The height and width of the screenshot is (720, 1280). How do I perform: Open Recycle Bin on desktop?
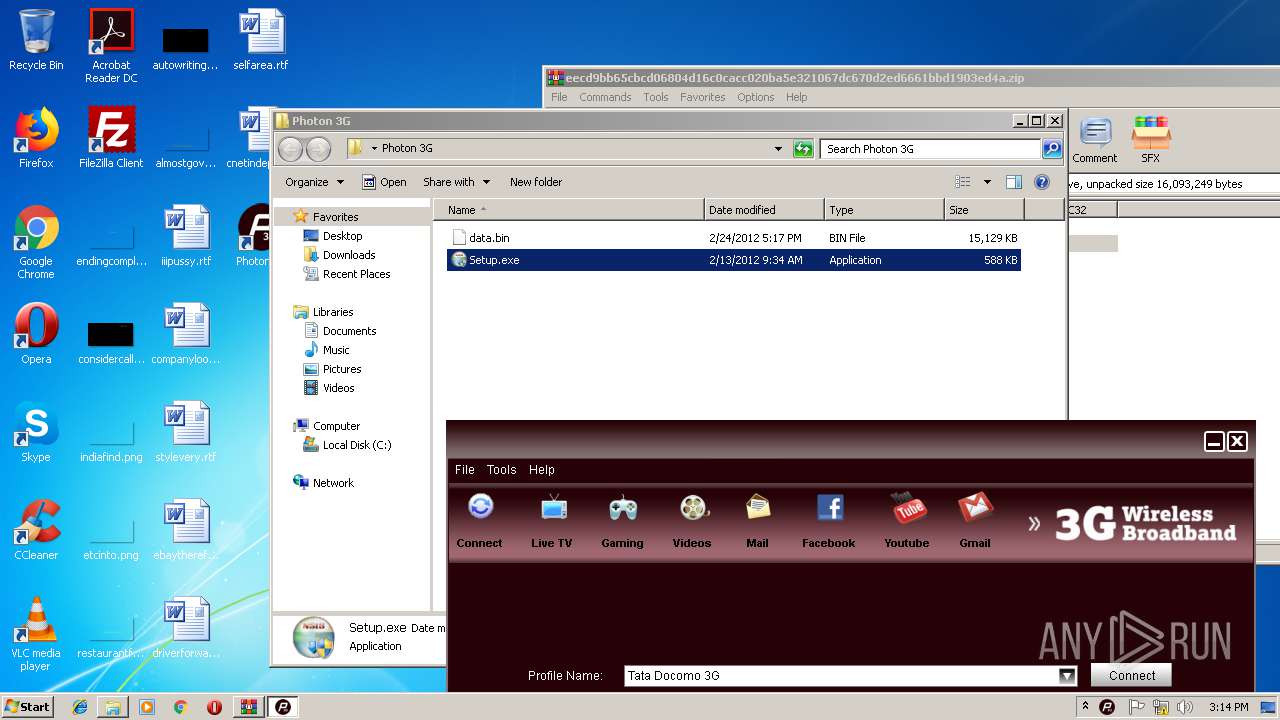(x=36, y=40)
